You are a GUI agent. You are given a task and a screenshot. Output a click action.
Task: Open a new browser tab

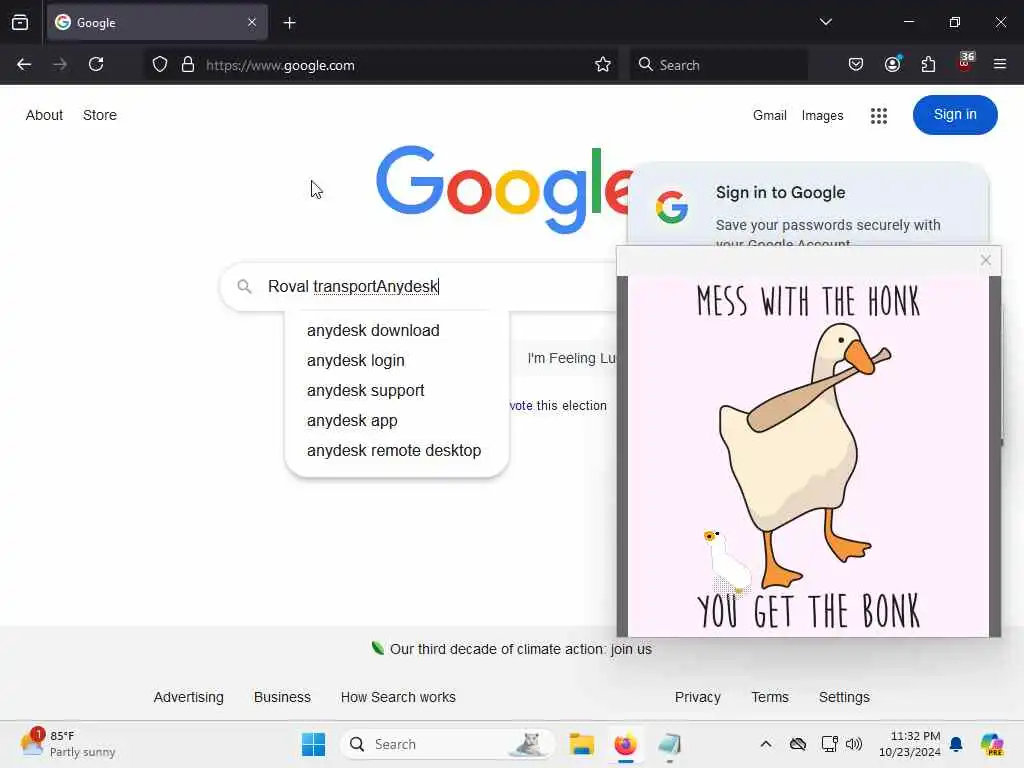point(290,23)
